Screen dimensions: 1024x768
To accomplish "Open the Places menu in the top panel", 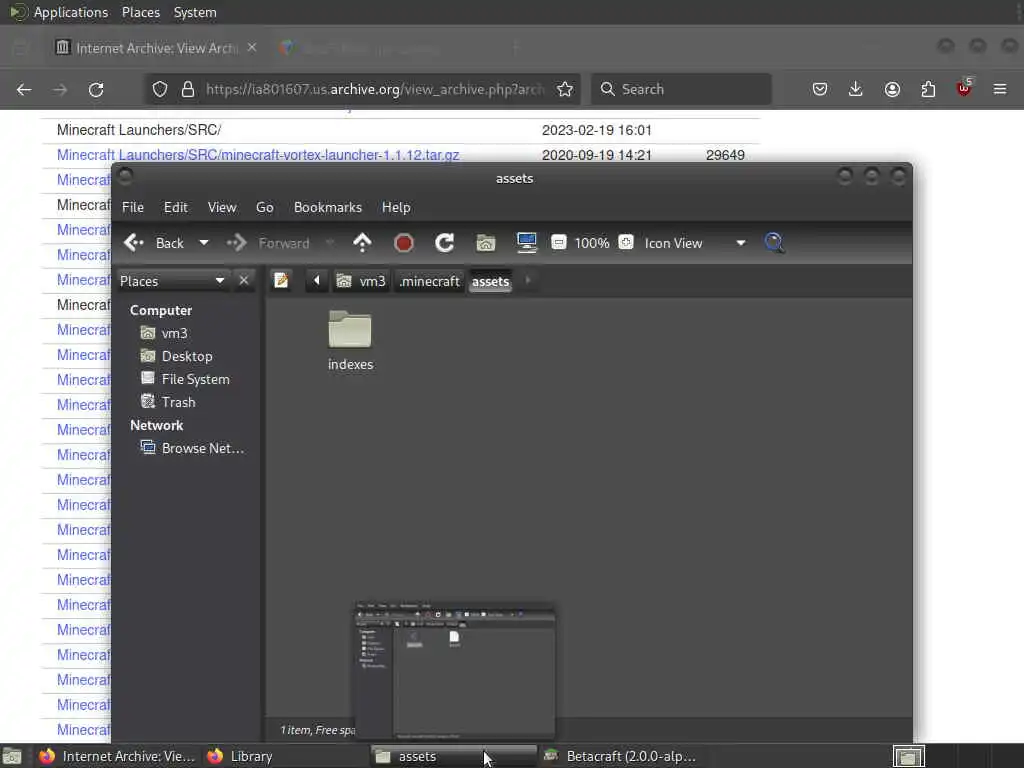I will click(x=140, y=12).
